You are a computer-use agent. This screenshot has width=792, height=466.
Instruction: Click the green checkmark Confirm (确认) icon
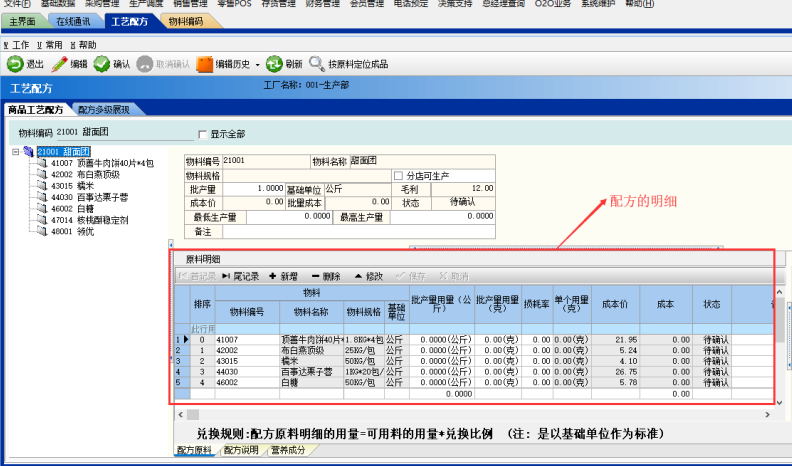[102, 64]
